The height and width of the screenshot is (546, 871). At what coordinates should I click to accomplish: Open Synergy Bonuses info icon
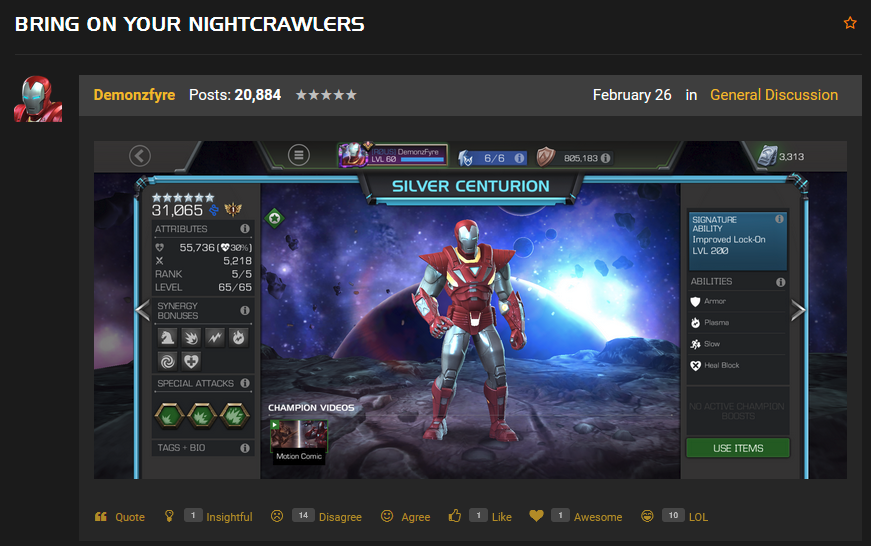245,310
